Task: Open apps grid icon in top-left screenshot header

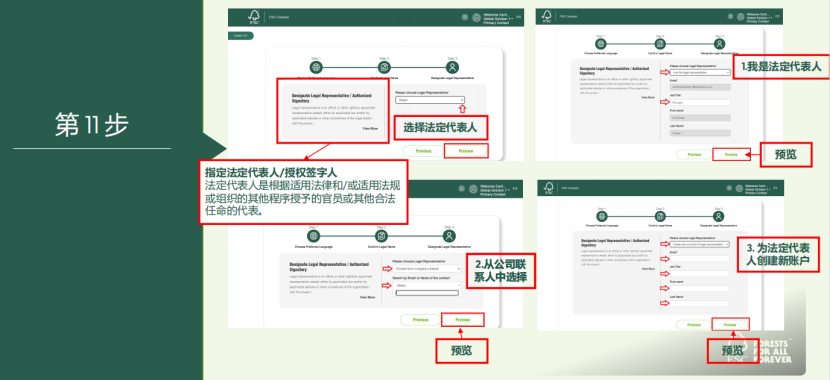Action: [x=465, y=17]
